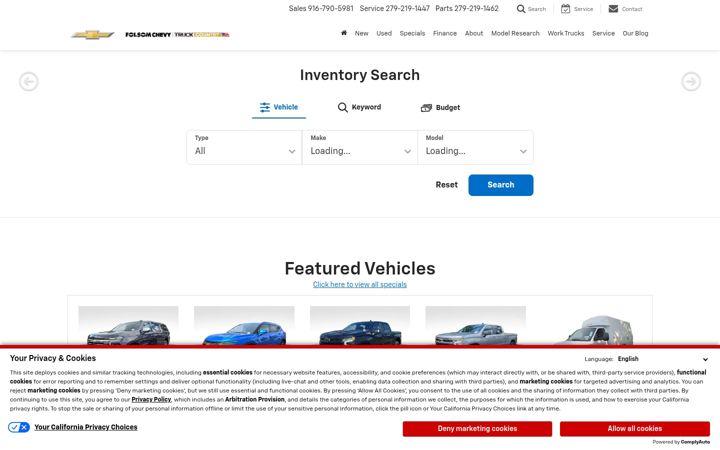Click the home icon in navigation

coord(343,33)
